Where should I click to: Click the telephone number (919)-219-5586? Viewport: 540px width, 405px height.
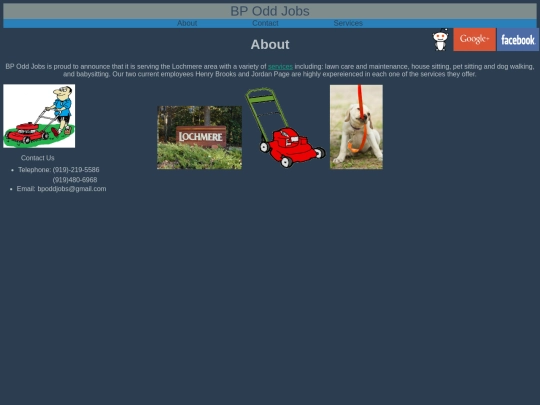(76, 170)
